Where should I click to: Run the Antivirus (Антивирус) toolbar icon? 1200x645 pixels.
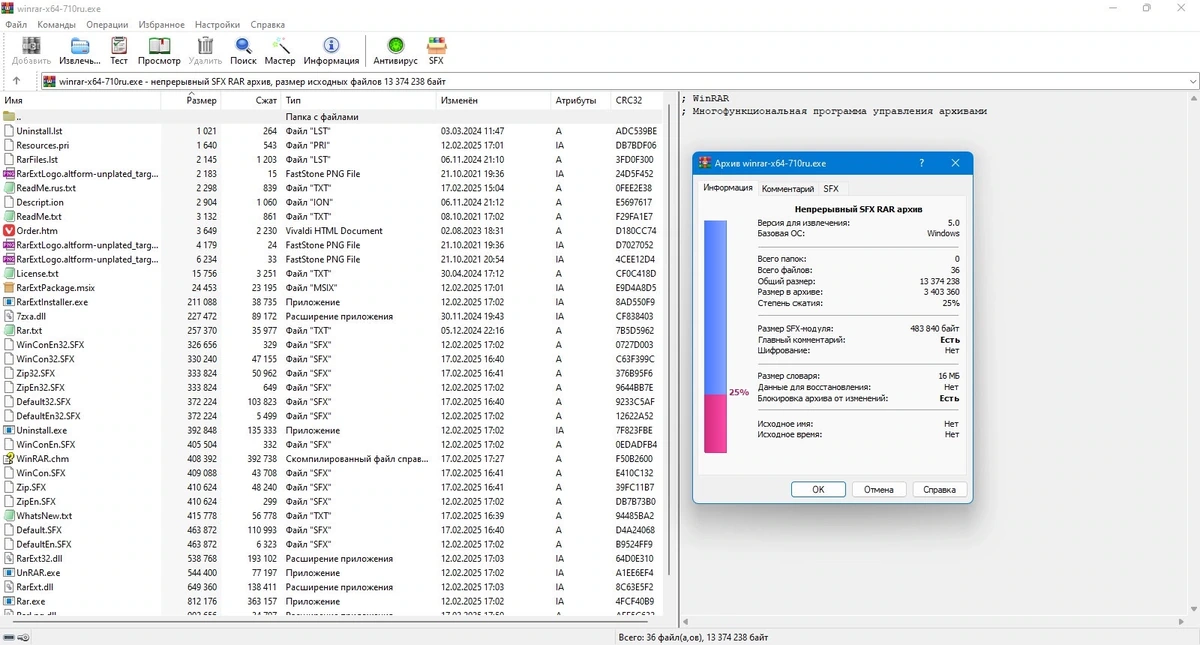point(395,46)
